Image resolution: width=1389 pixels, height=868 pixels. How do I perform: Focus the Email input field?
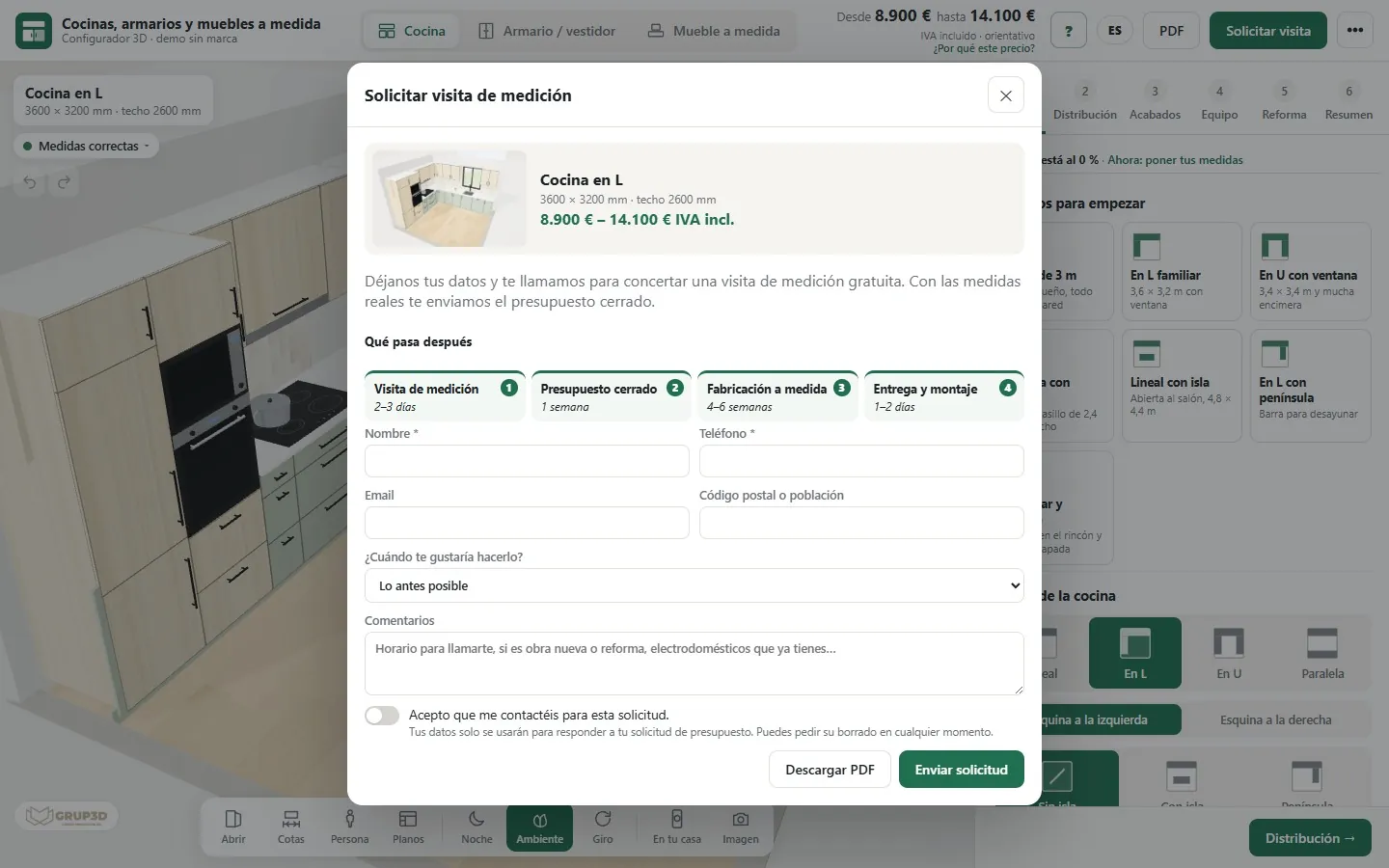tap(527, 523)
